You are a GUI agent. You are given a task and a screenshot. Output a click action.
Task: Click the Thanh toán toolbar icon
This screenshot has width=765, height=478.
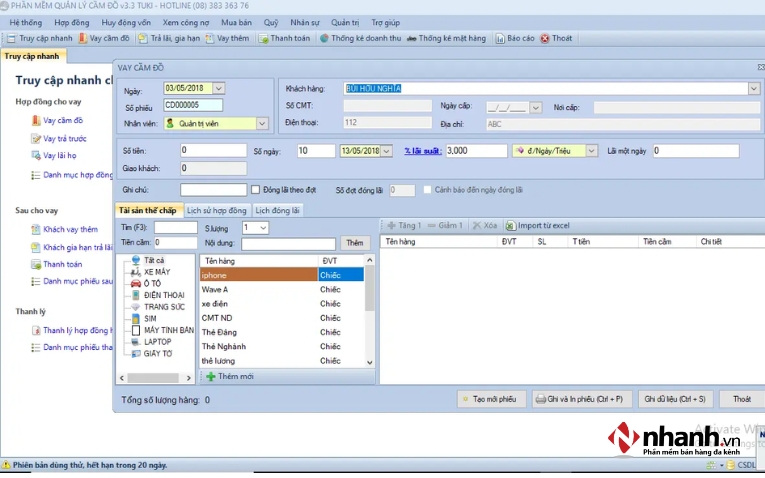click(263, 38)
